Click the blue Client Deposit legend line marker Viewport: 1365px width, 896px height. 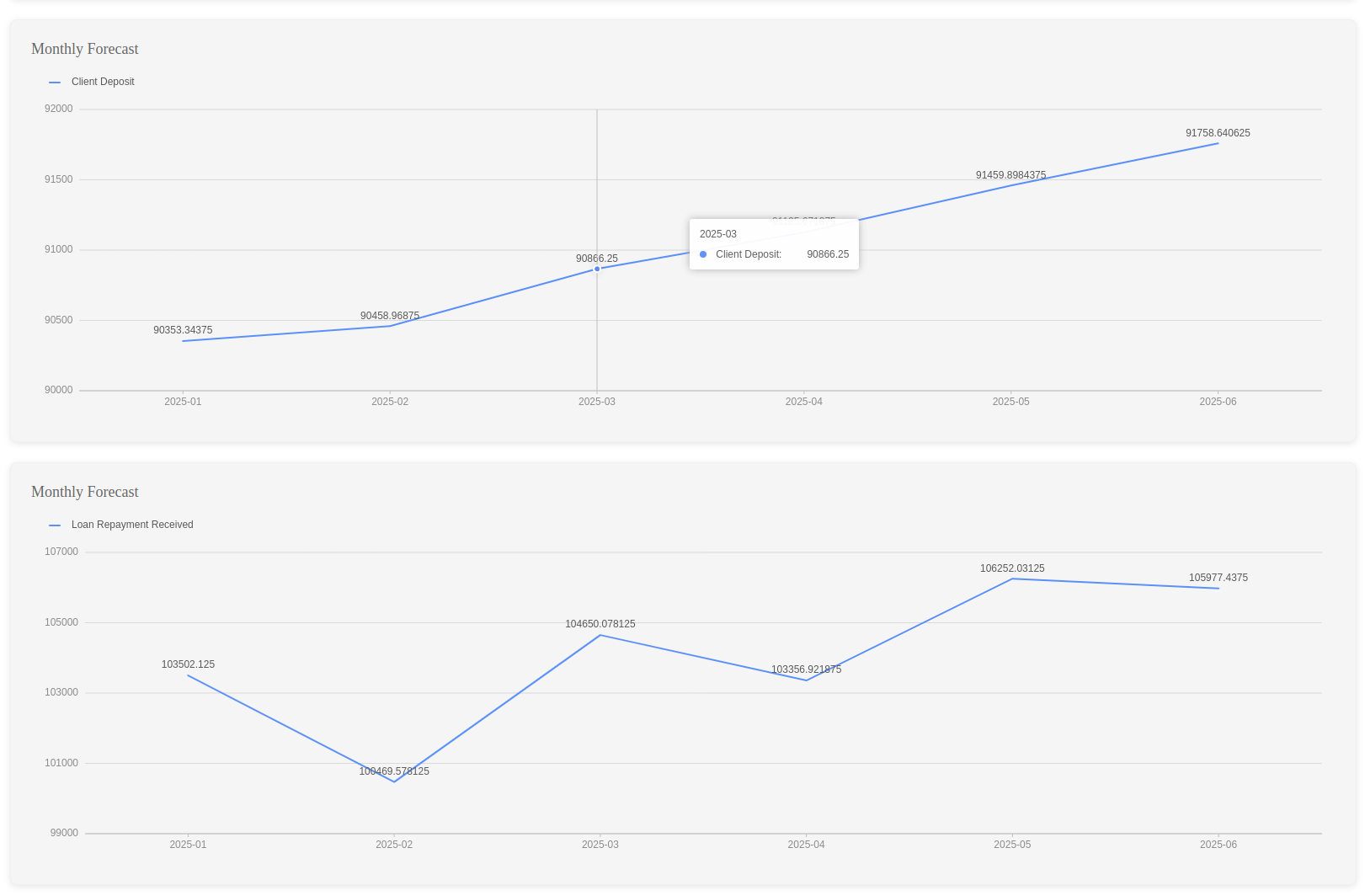click(x=55, y=83)
